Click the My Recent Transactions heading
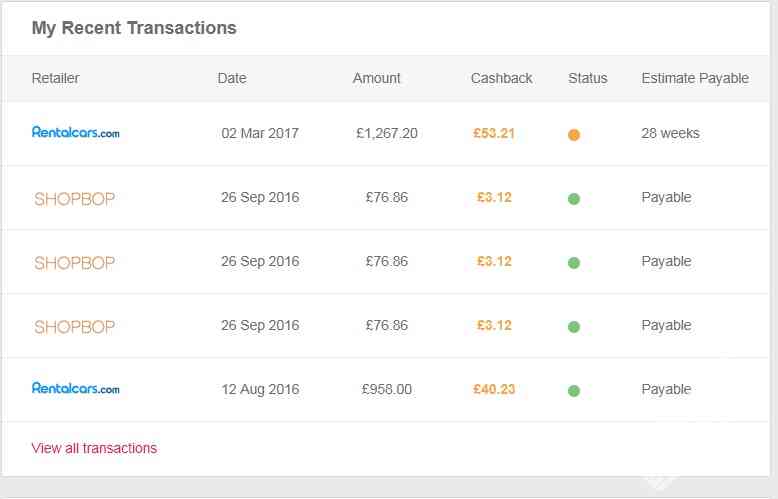 (x=134, y=28)
